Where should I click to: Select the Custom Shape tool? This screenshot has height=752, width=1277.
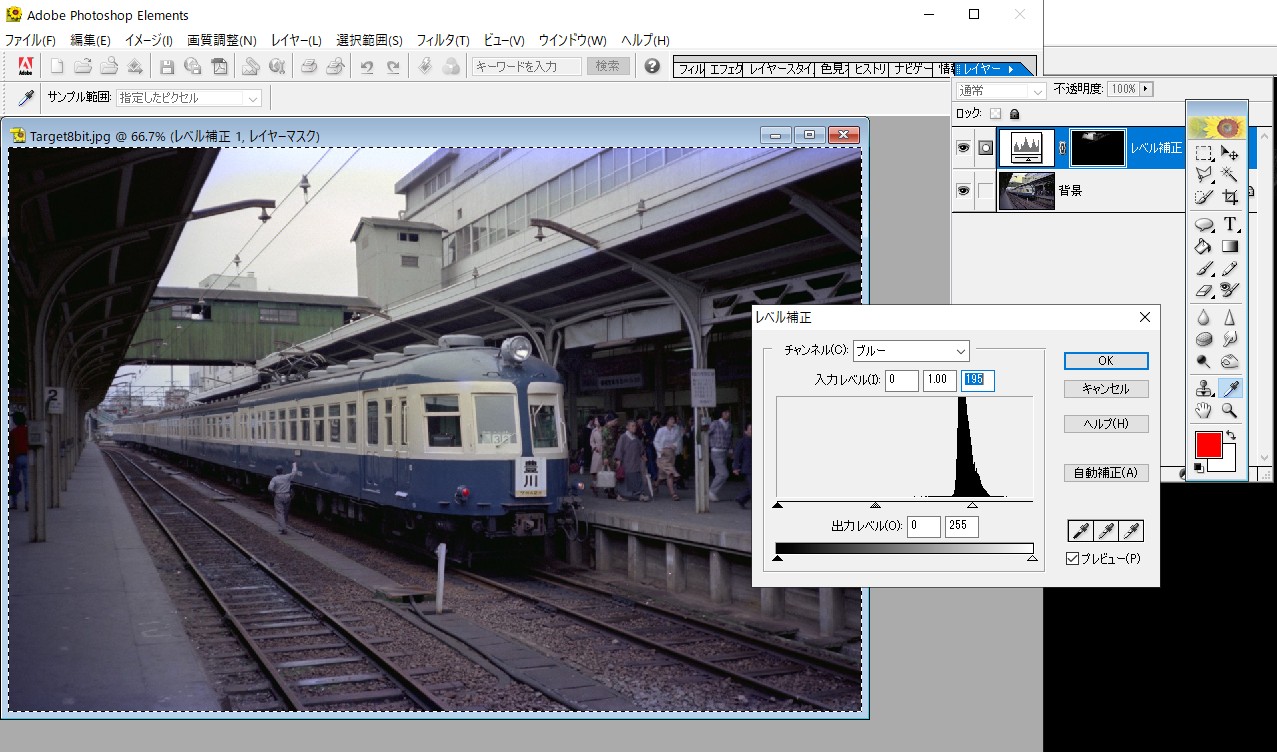coord(1204,224)
